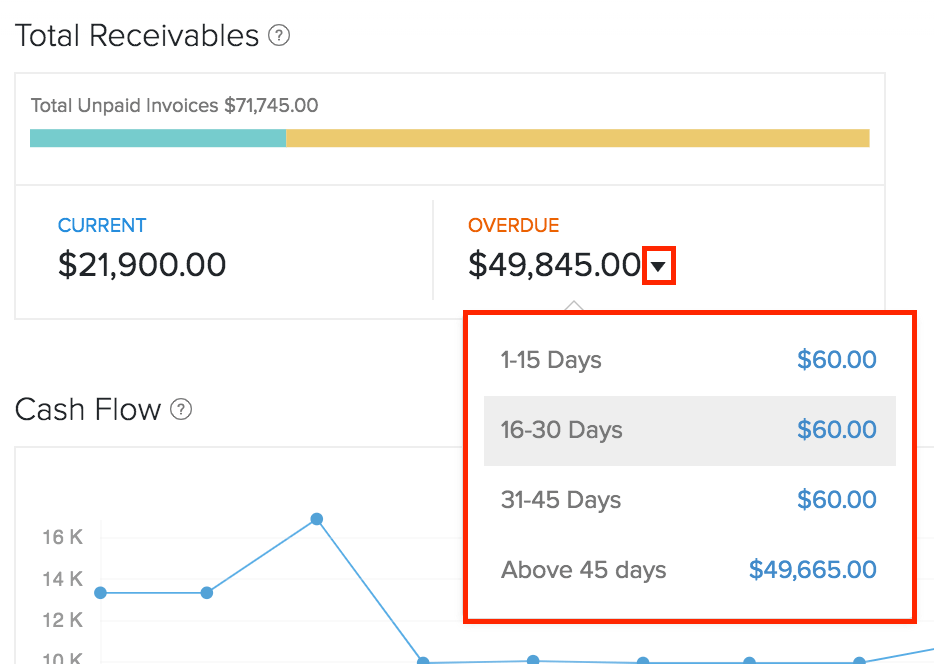
Task: Click the Total Unpaid Invoices text
Action: [174, 105]
